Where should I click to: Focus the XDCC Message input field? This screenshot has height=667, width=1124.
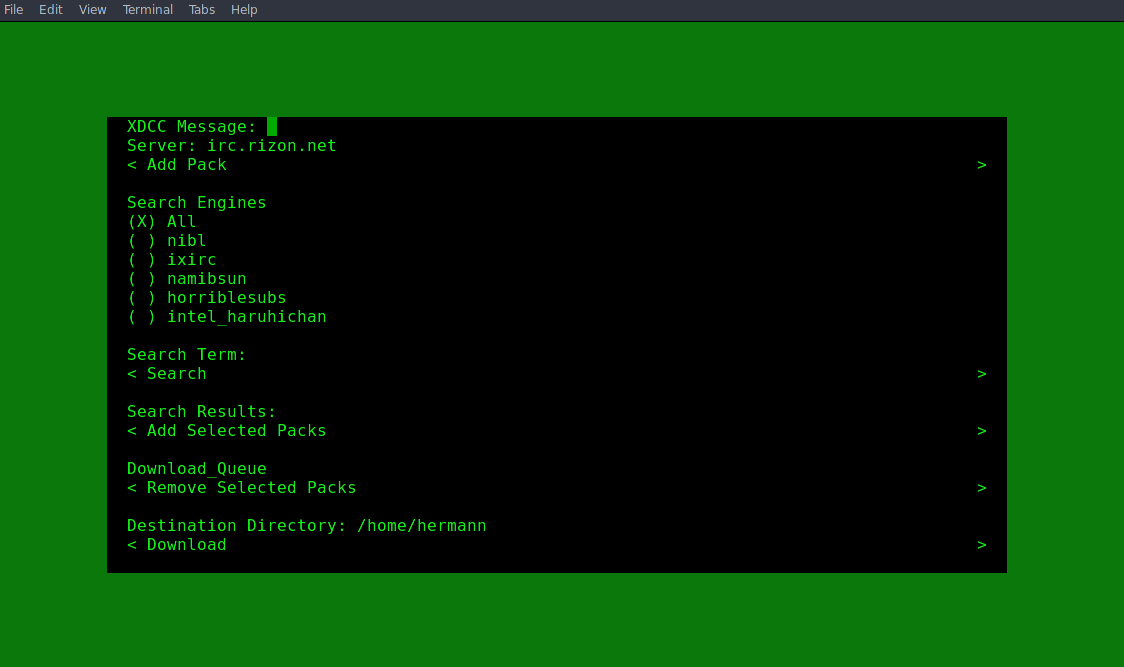coord(557,127)
